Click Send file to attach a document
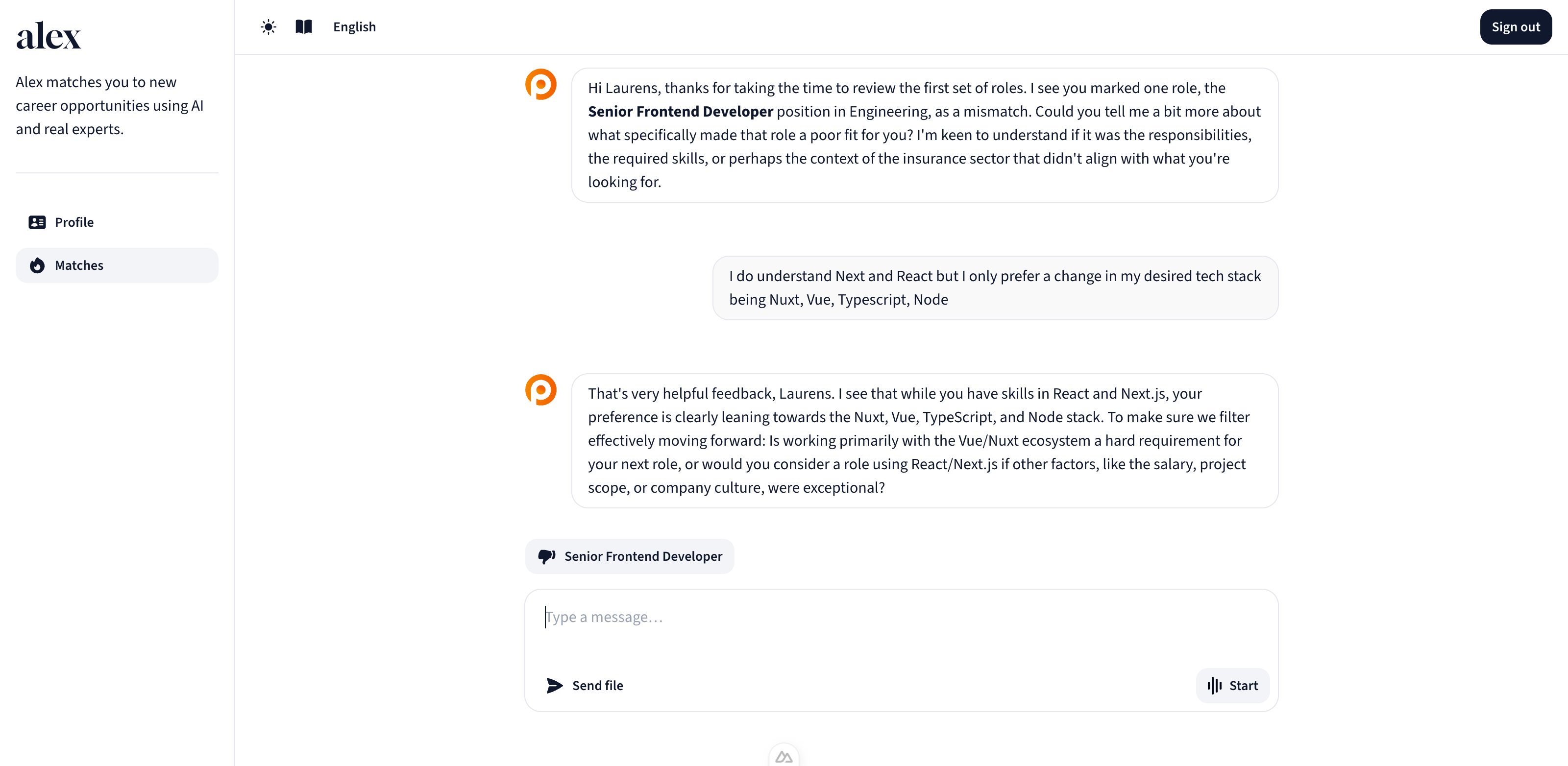1568x766 pixels. [585, 685]
